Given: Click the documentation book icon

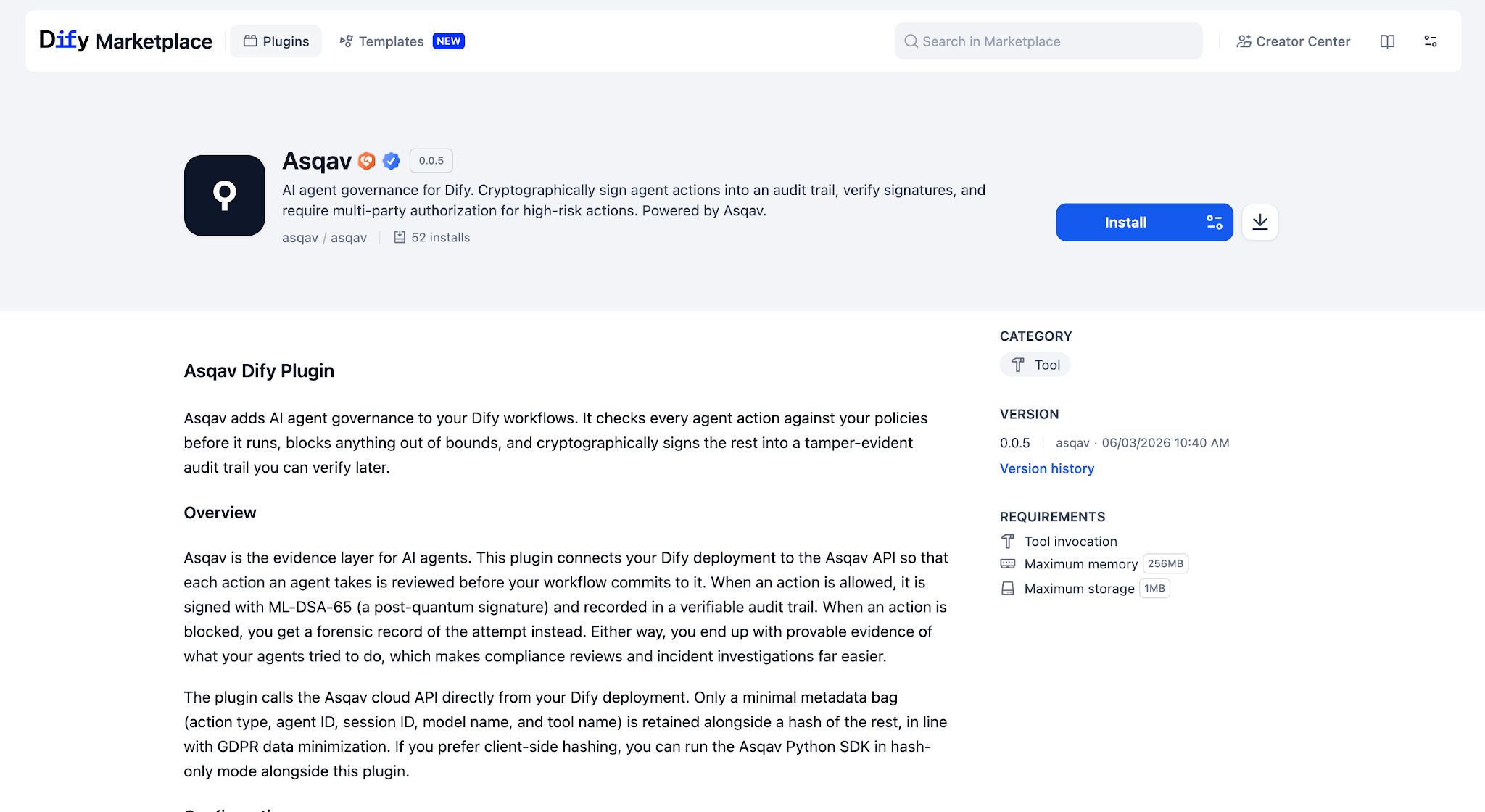Looking at the screenshot, I should coord(1387,41).
